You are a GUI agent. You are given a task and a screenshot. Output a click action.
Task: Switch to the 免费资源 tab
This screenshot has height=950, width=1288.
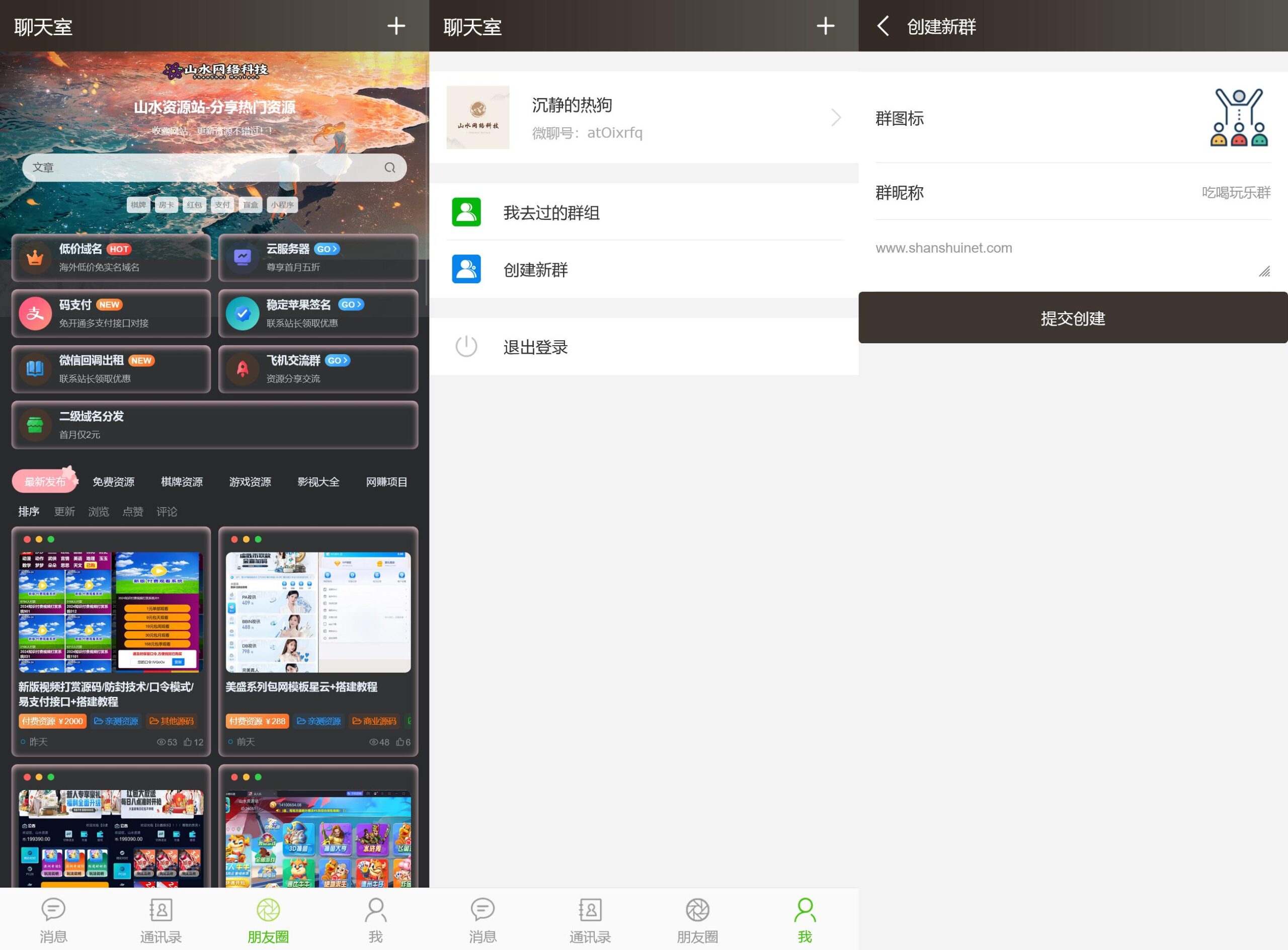[x=113, y=482]
